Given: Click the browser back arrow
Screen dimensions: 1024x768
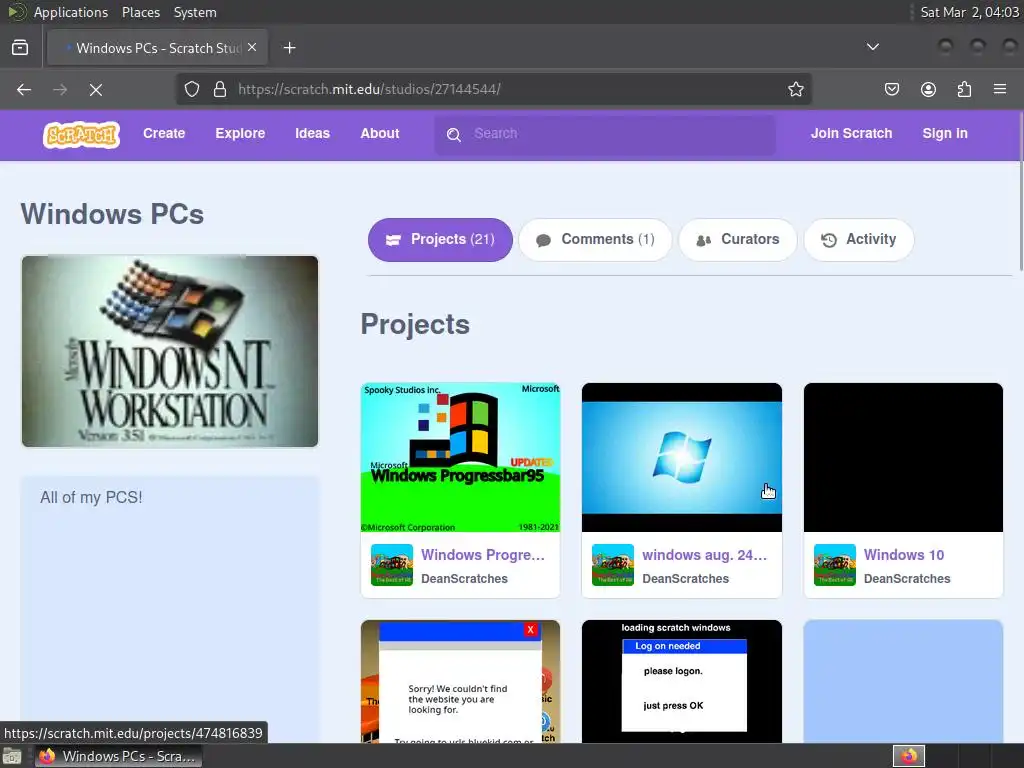Looking at the screenshot, I should click(24, 89).
